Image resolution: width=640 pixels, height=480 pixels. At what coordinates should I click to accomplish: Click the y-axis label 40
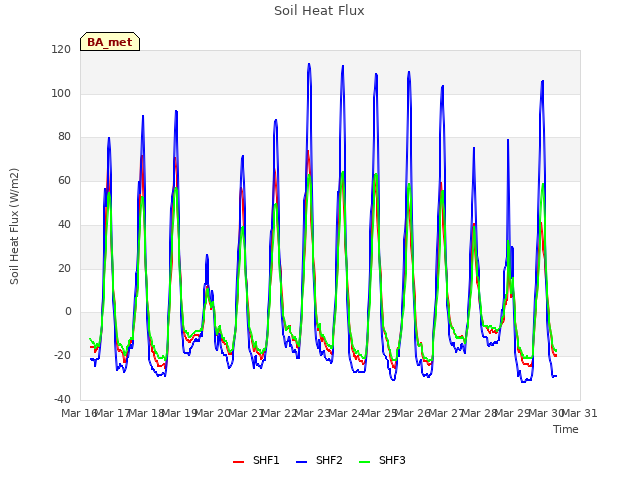tap(64, 224)
